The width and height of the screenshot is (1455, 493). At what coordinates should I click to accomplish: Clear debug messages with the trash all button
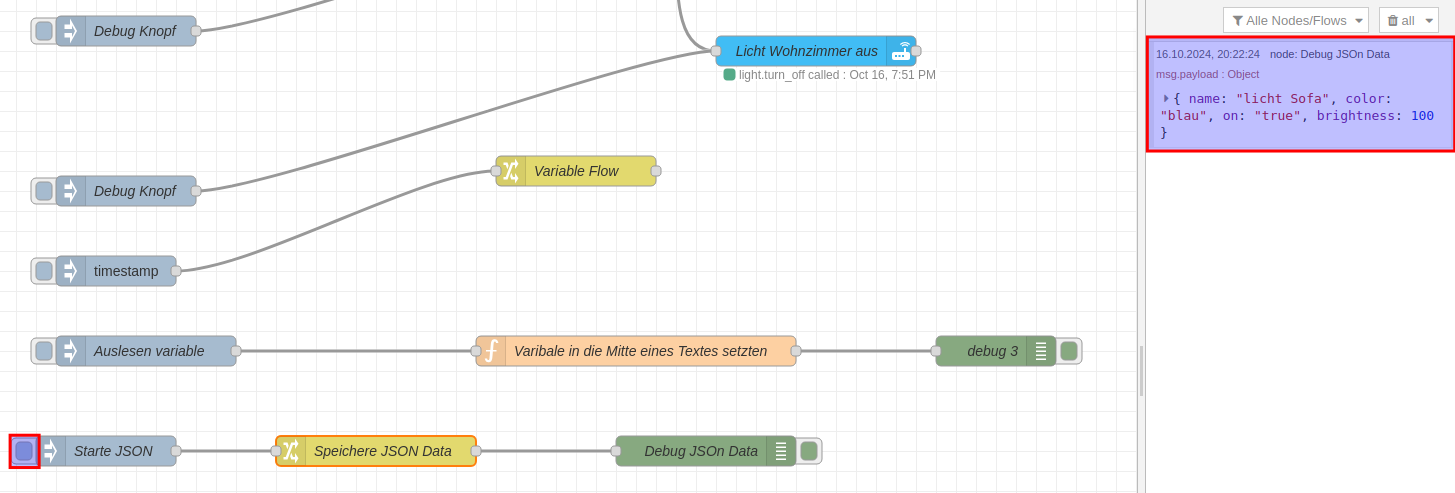point(1400,20)
